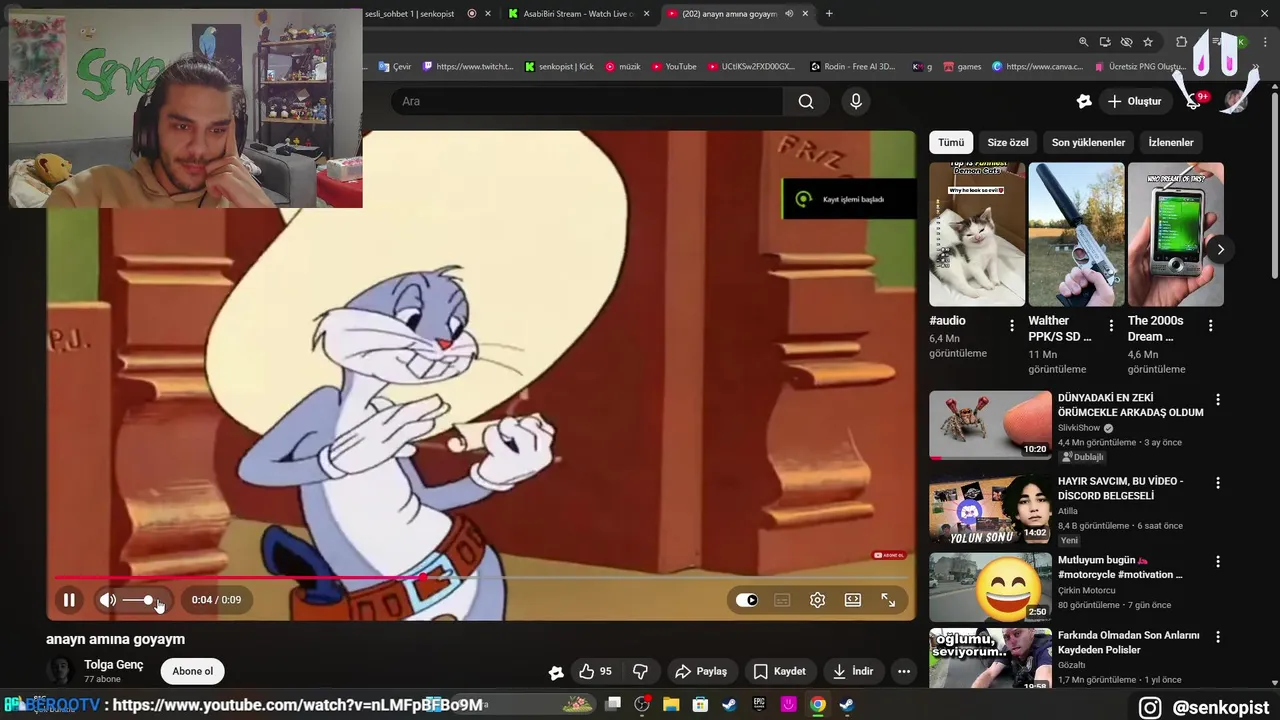
Task: Toggle subtitles in the video player
Action: 782,600
